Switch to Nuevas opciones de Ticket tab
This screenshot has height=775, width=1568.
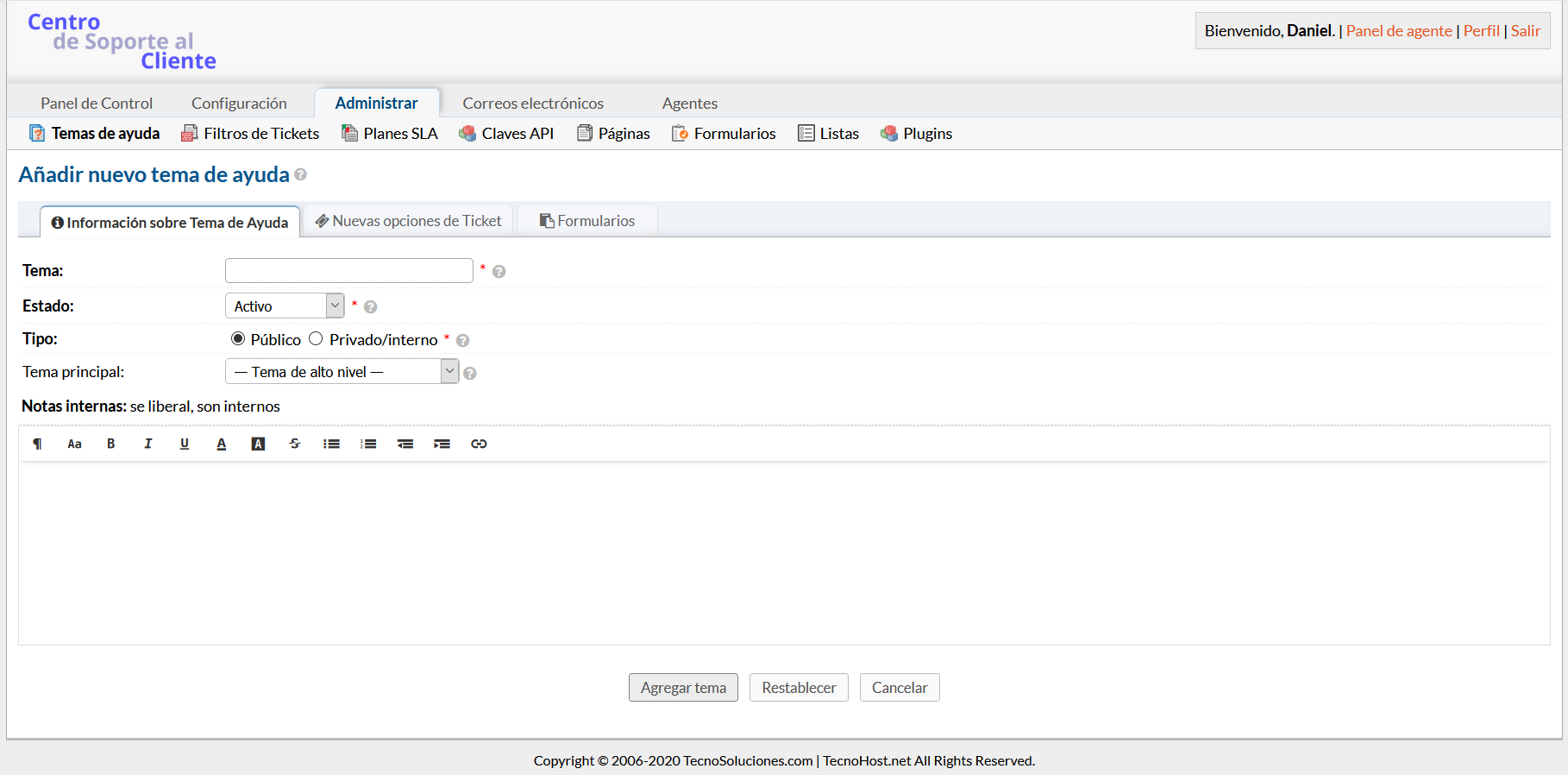[x=408, y=221]
